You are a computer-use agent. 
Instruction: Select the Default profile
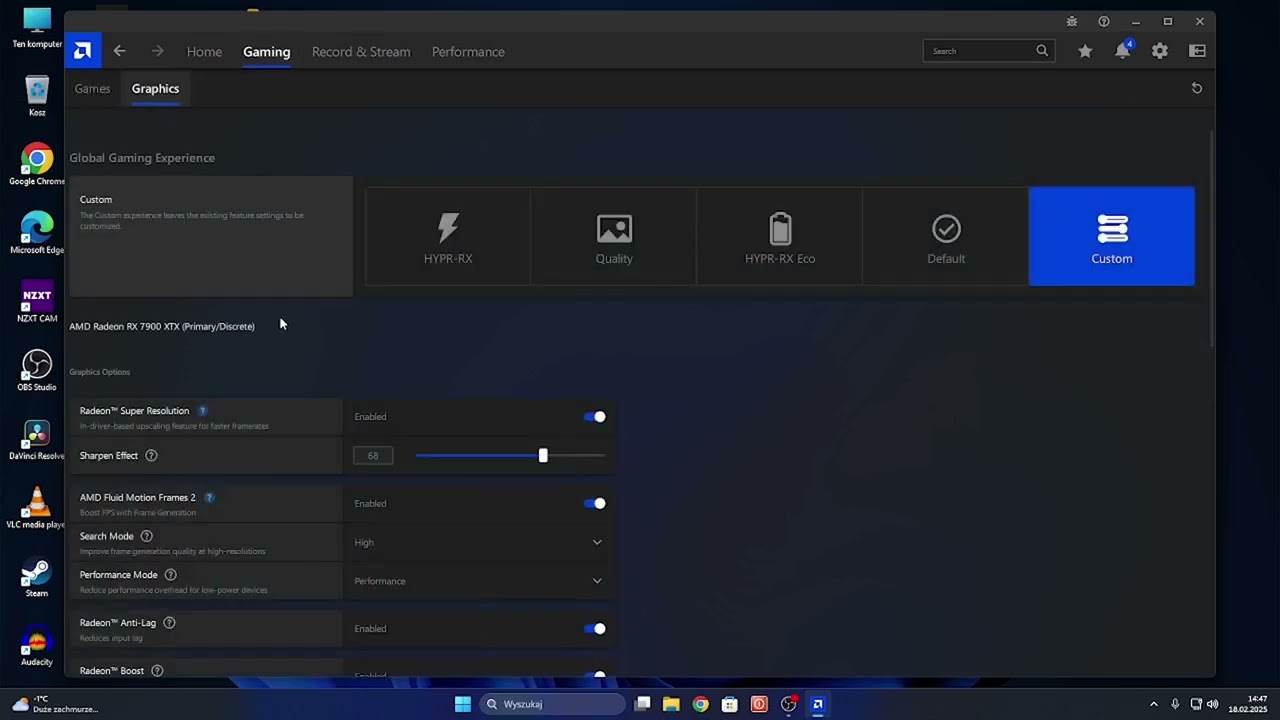(946, 236)
